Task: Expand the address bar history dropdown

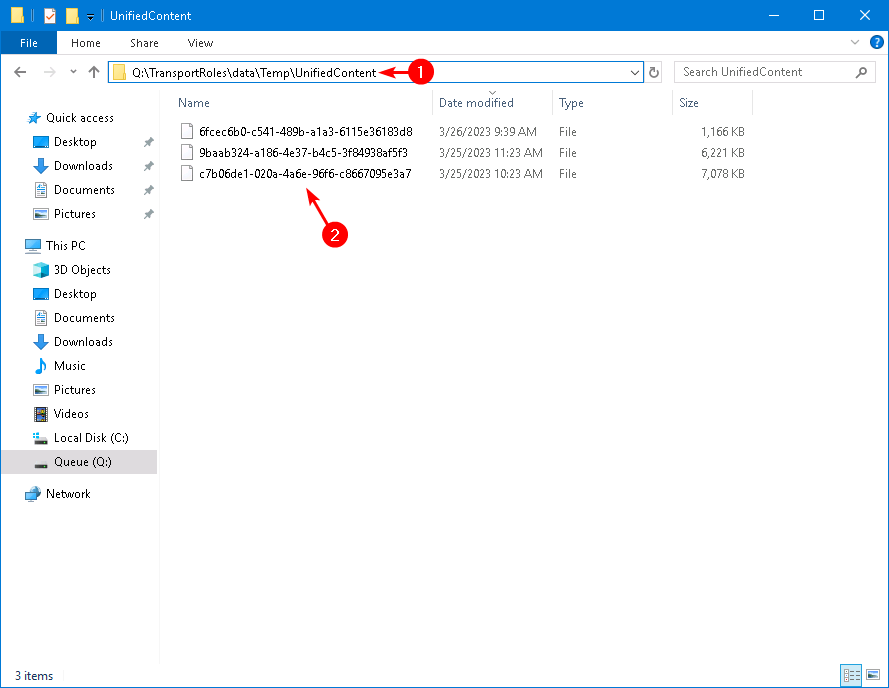Action: [634, 72]
